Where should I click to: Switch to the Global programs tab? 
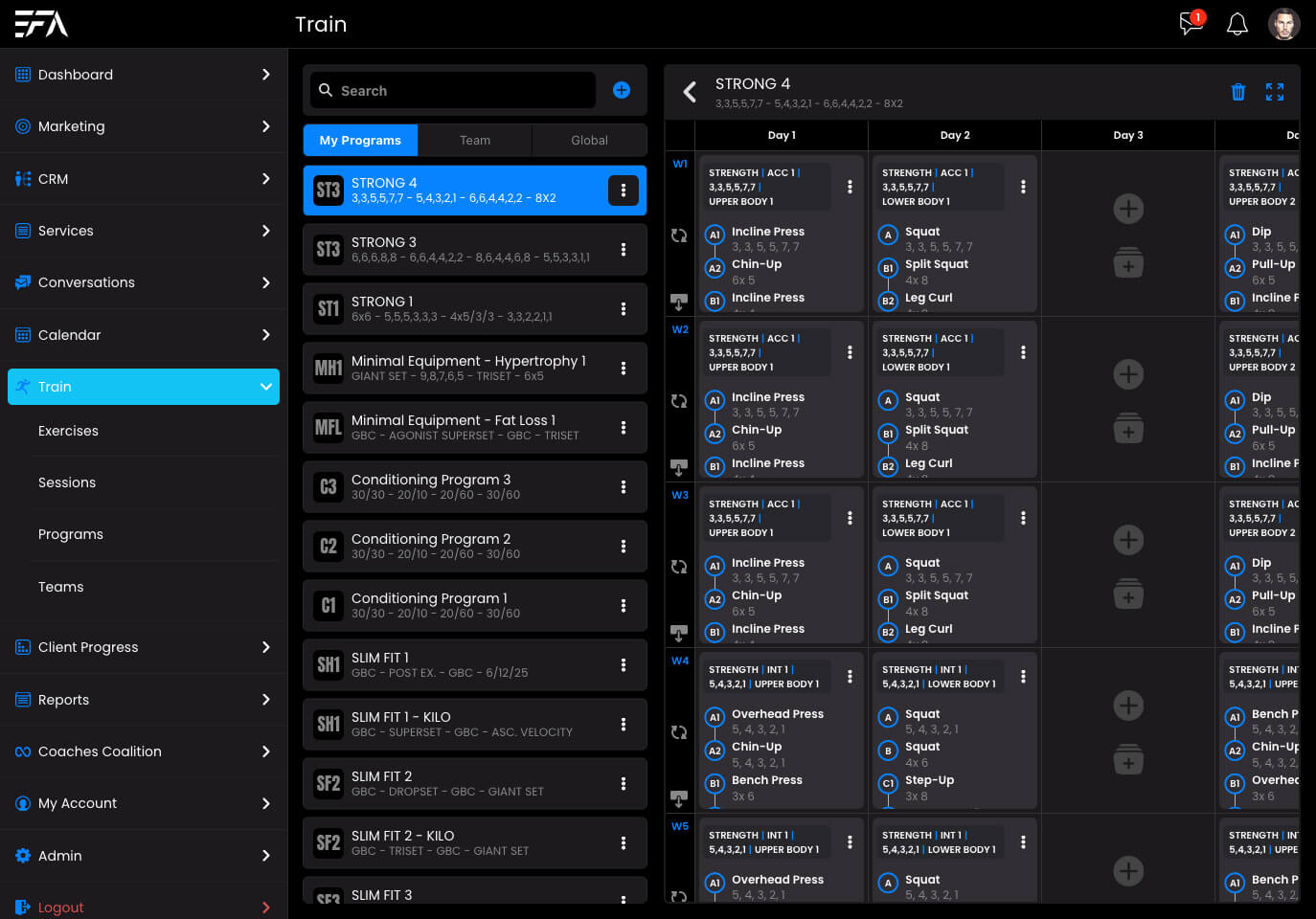pyautogui.click(x=589, y=140)
